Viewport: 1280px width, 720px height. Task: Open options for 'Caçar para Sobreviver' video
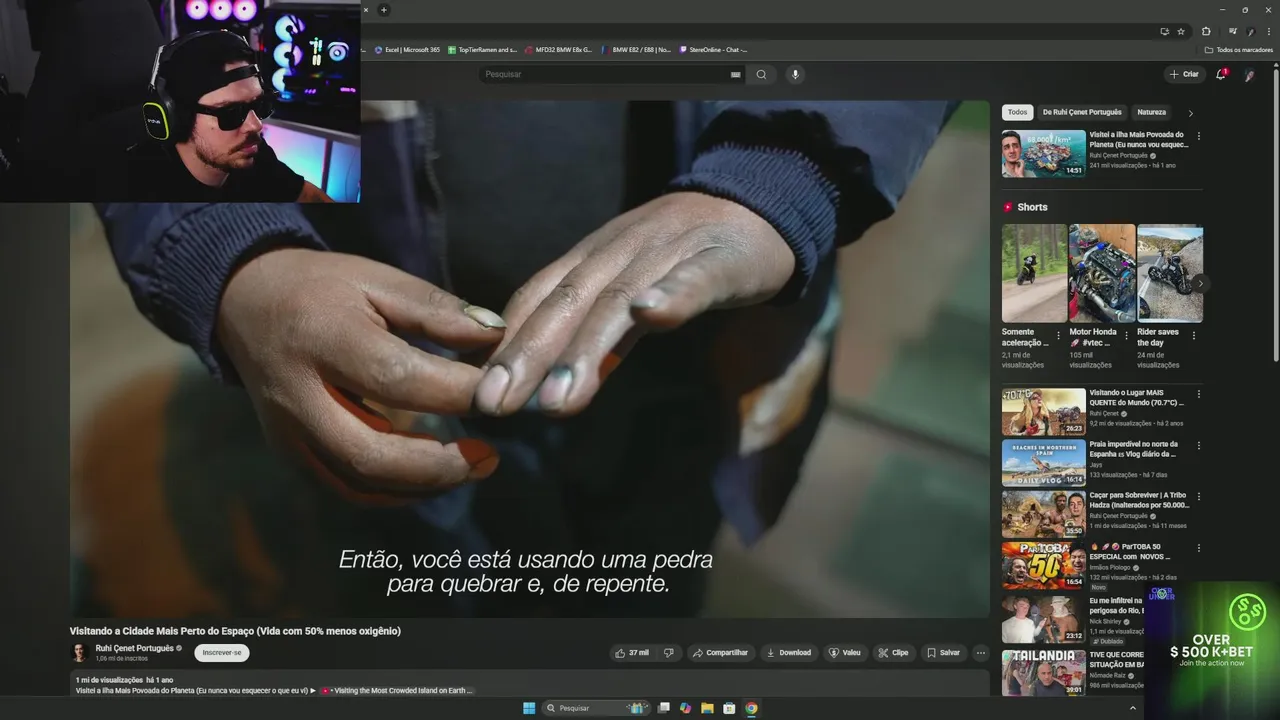1199,497
